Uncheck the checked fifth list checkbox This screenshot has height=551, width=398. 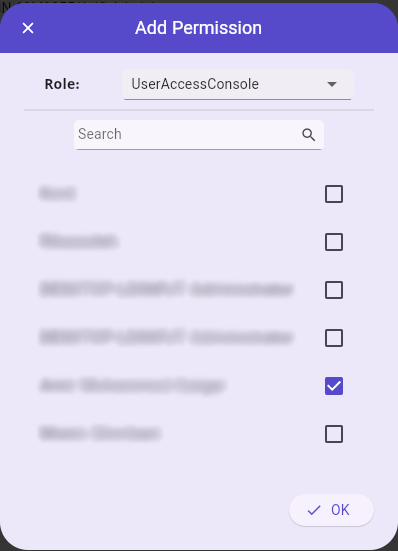[334, 386]
